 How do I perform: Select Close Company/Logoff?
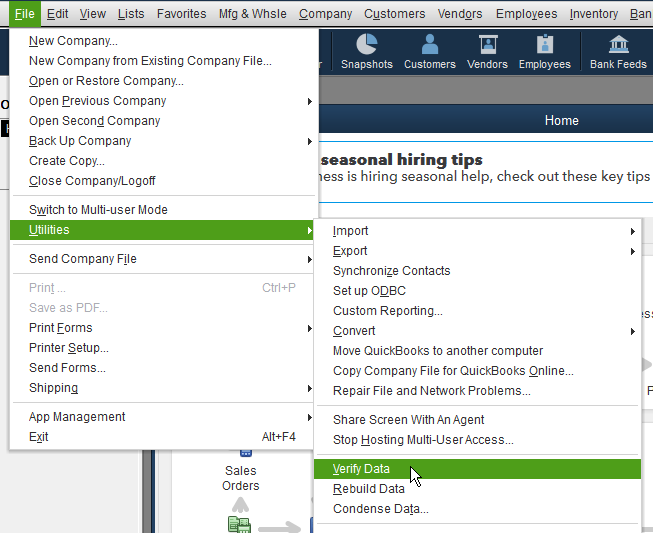click(164, 181)
